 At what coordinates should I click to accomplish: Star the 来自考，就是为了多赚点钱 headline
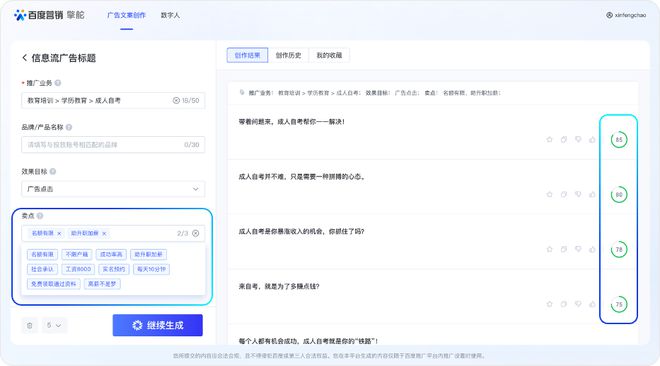coord(549,304)
